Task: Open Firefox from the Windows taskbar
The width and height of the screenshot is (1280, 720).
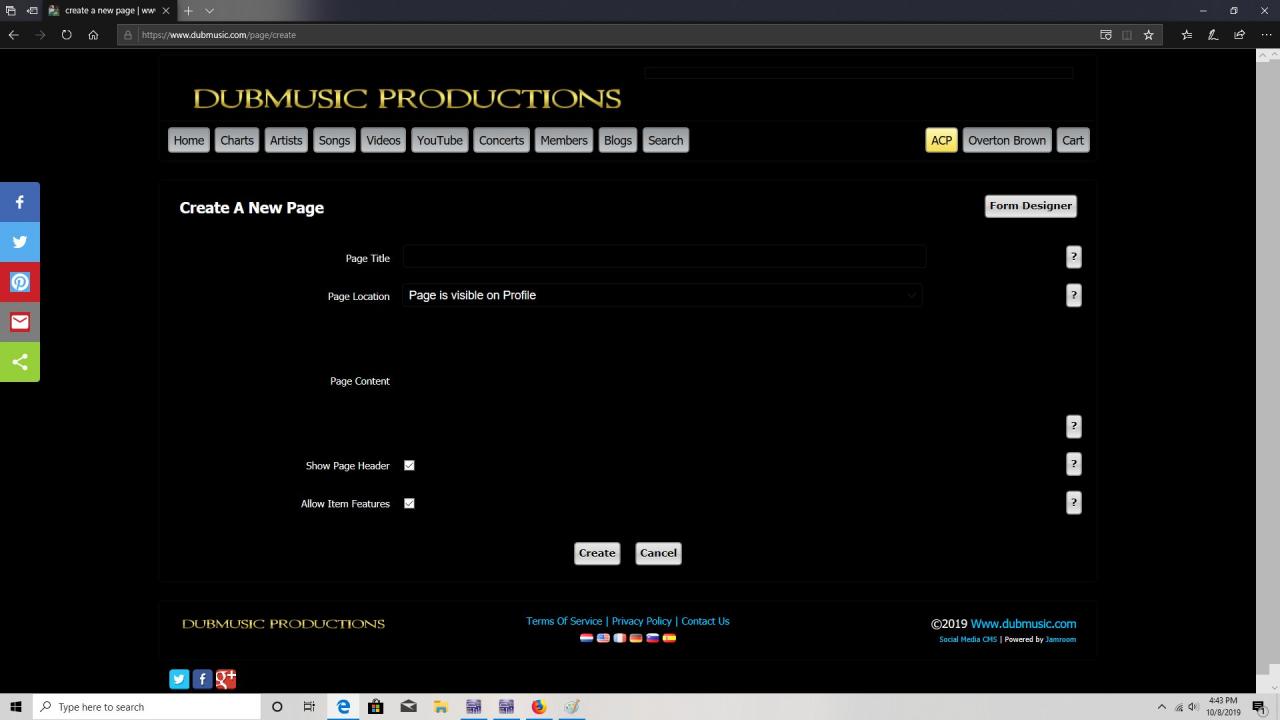Action: [538, 707]
